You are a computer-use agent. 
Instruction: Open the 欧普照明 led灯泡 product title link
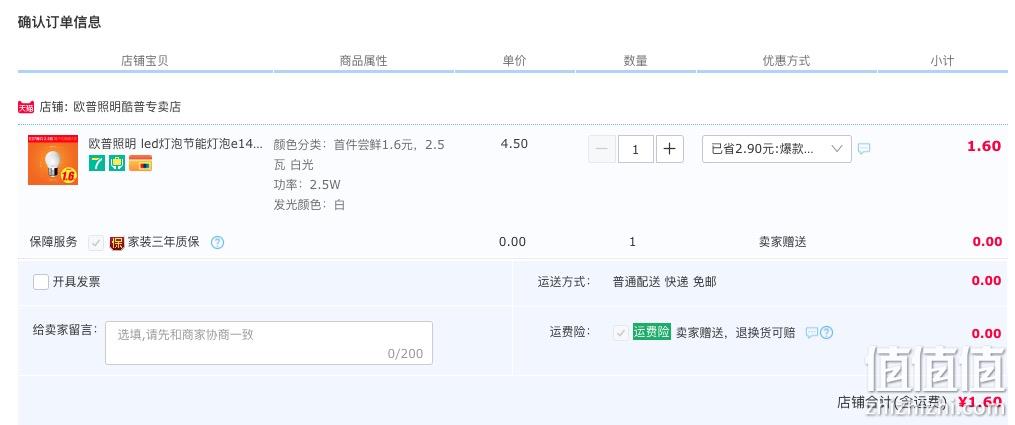pos(176,144)
